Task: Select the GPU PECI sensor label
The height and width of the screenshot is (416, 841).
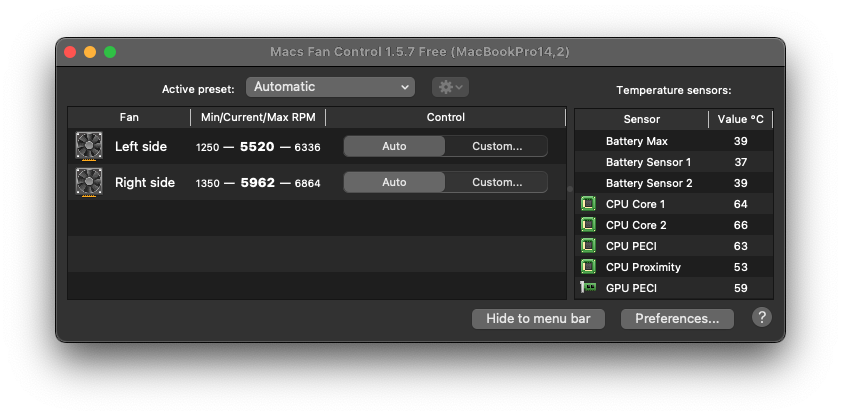Action: pos(631,288)
